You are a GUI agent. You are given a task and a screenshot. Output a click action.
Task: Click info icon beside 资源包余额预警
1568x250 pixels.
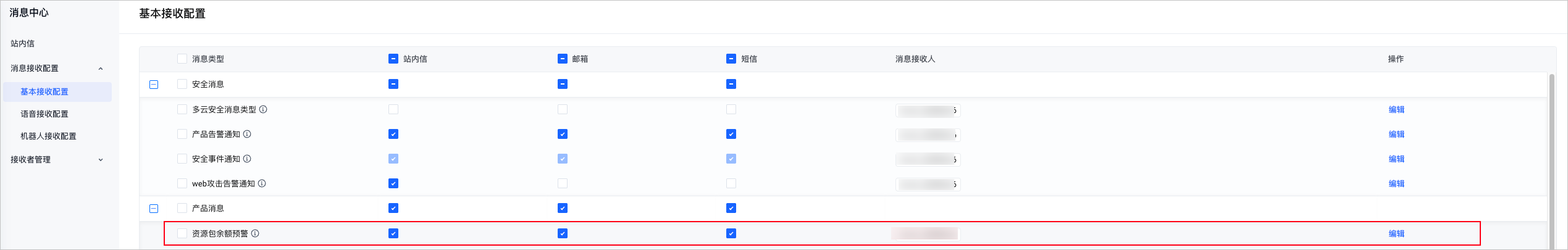pos(255,233)
